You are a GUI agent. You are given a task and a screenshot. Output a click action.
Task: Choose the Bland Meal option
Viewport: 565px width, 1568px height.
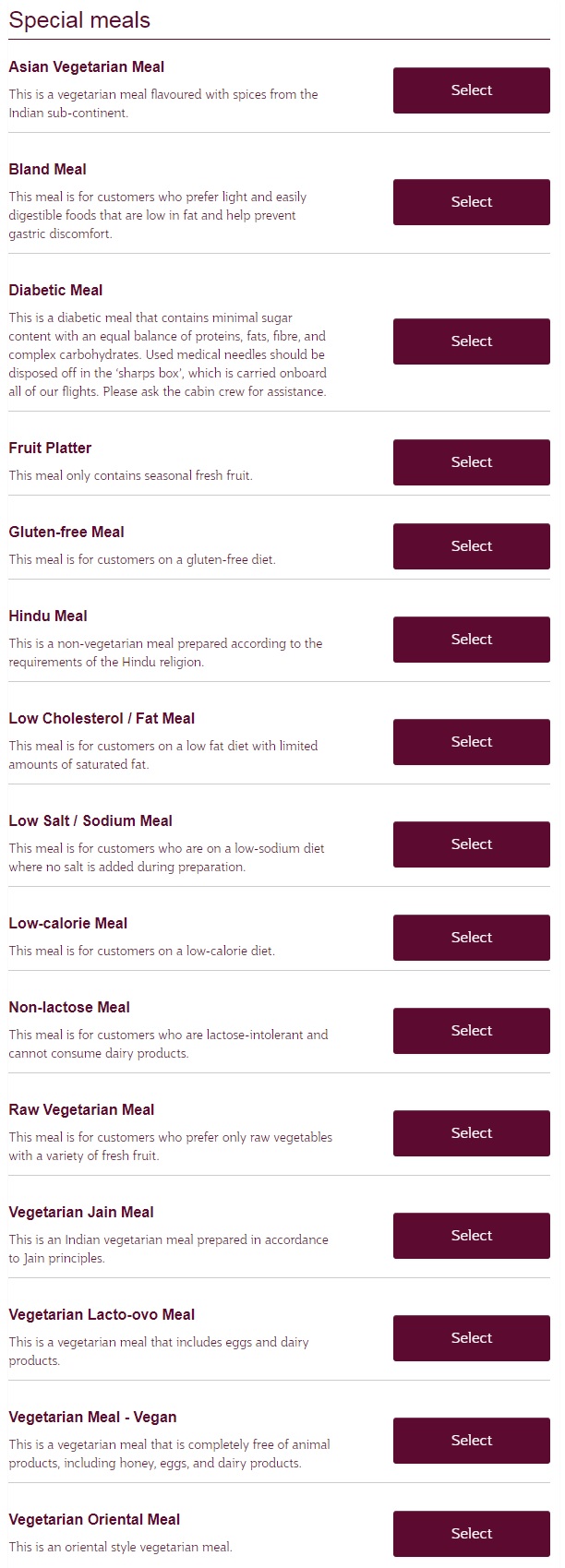pyautogui.click(x=471, y=202)
